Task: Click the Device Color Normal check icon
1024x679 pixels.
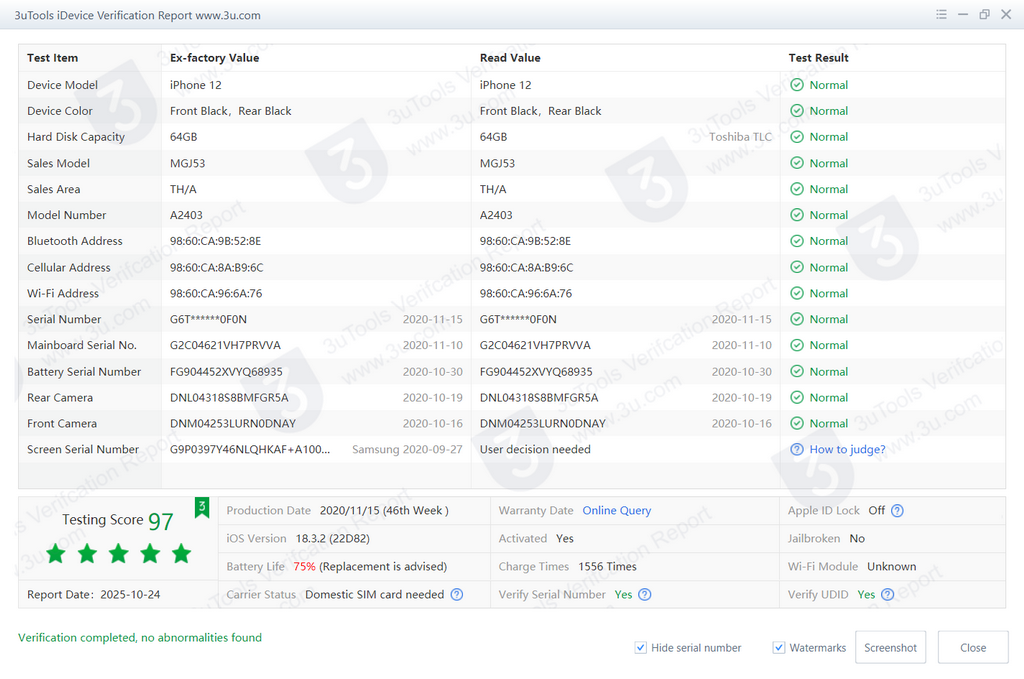Action: 797,111
